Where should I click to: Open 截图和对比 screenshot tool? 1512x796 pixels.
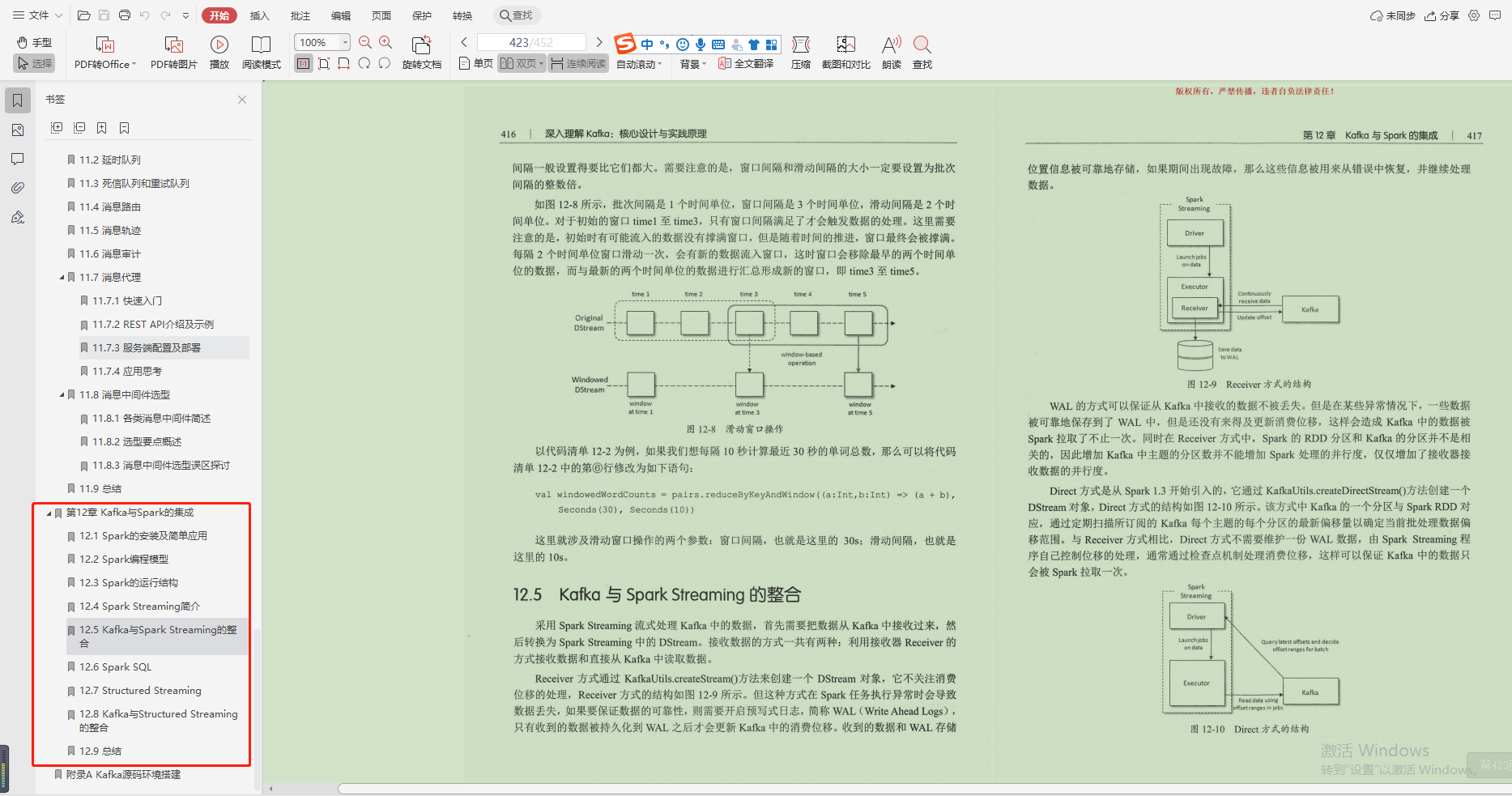pos(846,45)
